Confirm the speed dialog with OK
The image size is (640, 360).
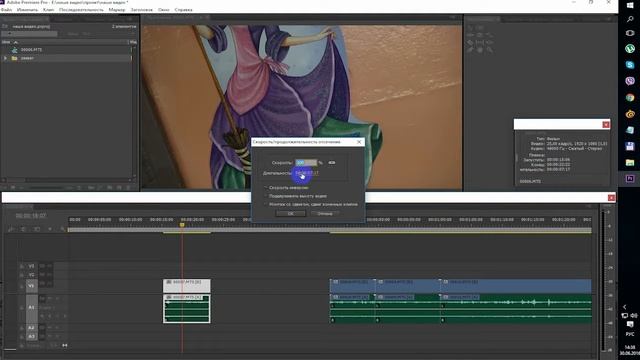[290, 213]
